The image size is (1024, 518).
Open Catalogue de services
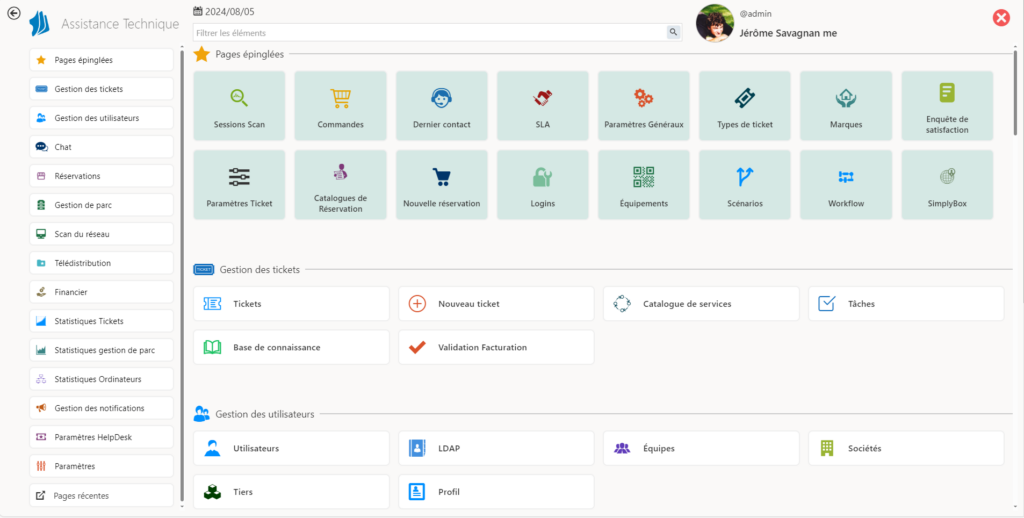[701, 304]
